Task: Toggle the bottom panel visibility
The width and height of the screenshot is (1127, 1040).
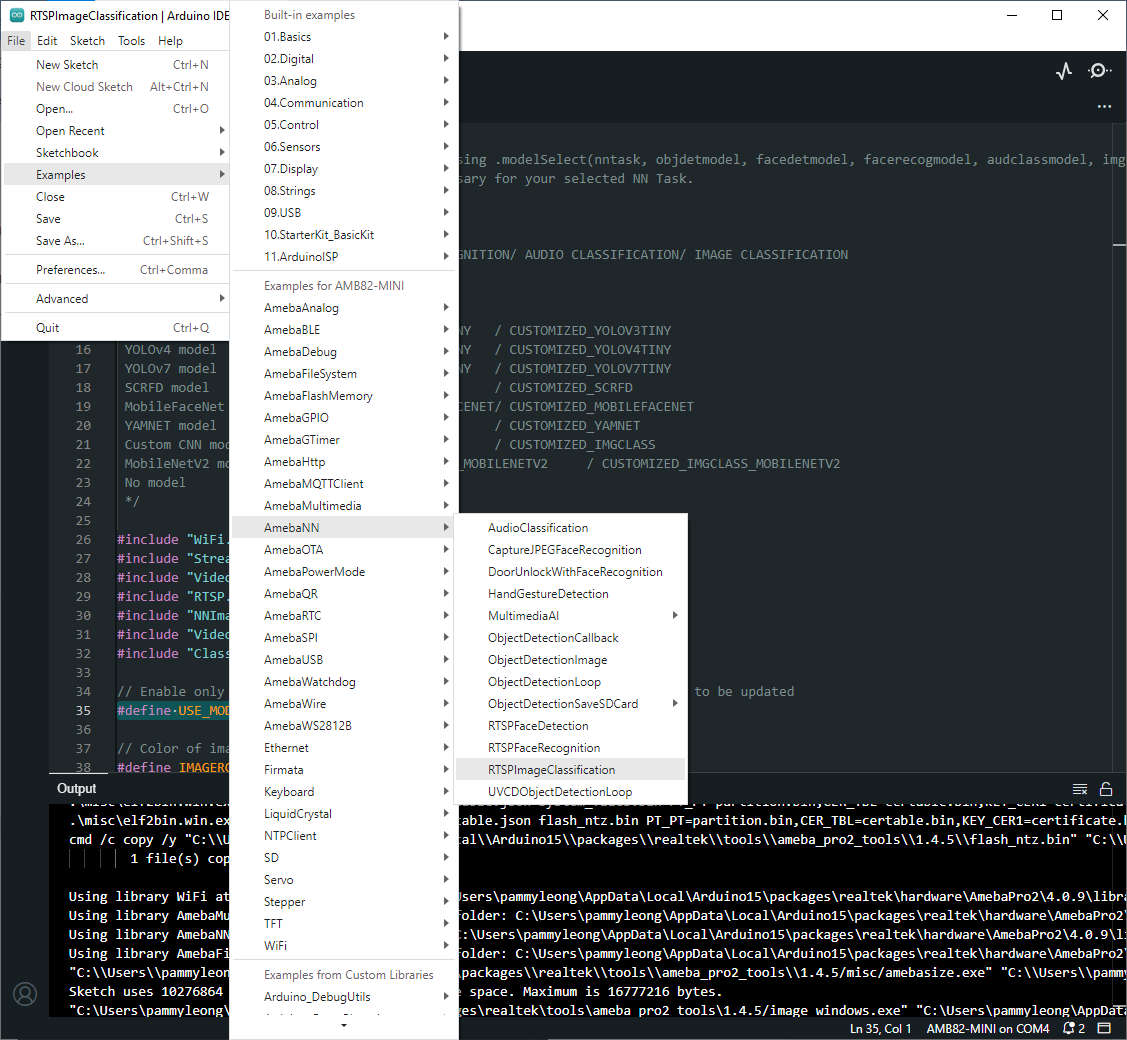Action: click(x=1104, y=1028)
